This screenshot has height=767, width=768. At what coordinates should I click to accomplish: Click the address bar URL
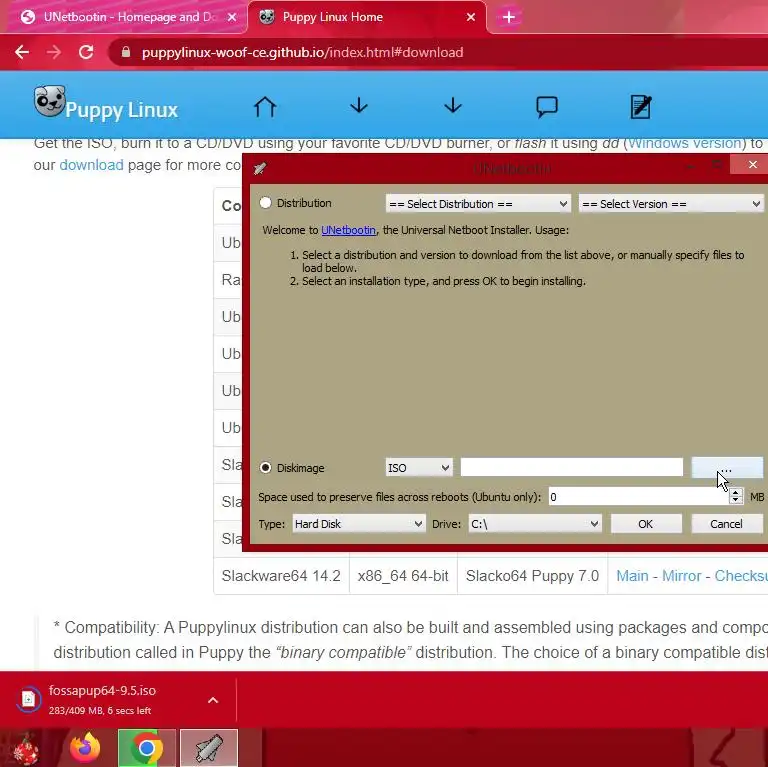pos(302,52)
